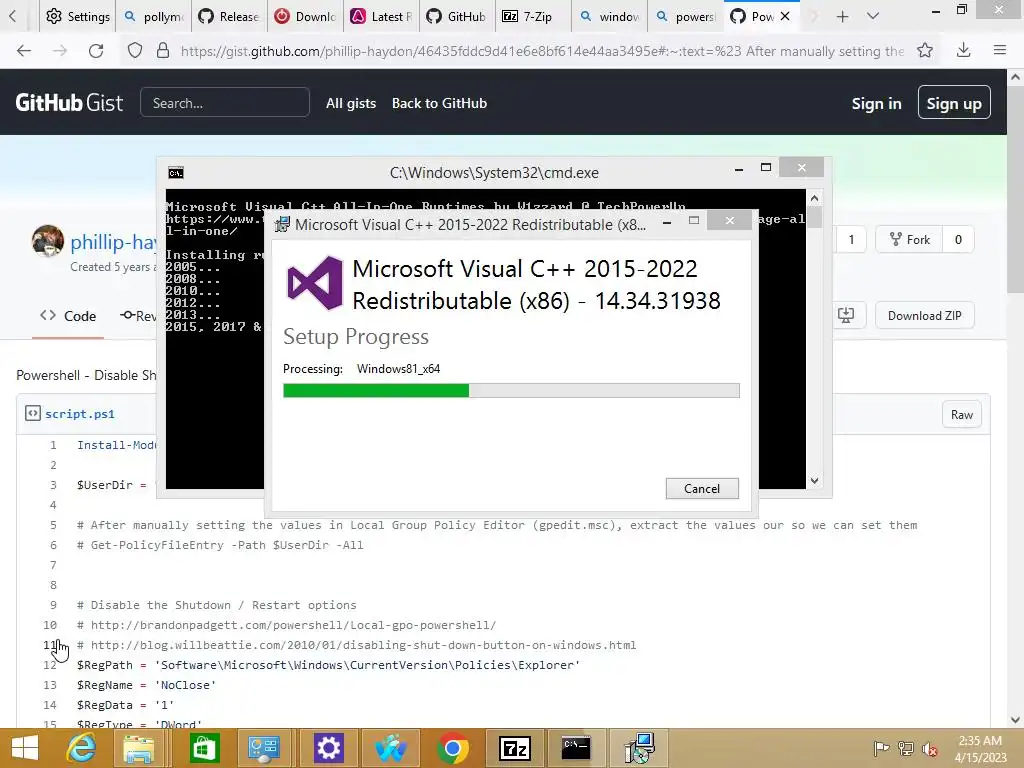Open the padlock site information icon
This screenshot has width=1024, height=768.
[163, 50]
